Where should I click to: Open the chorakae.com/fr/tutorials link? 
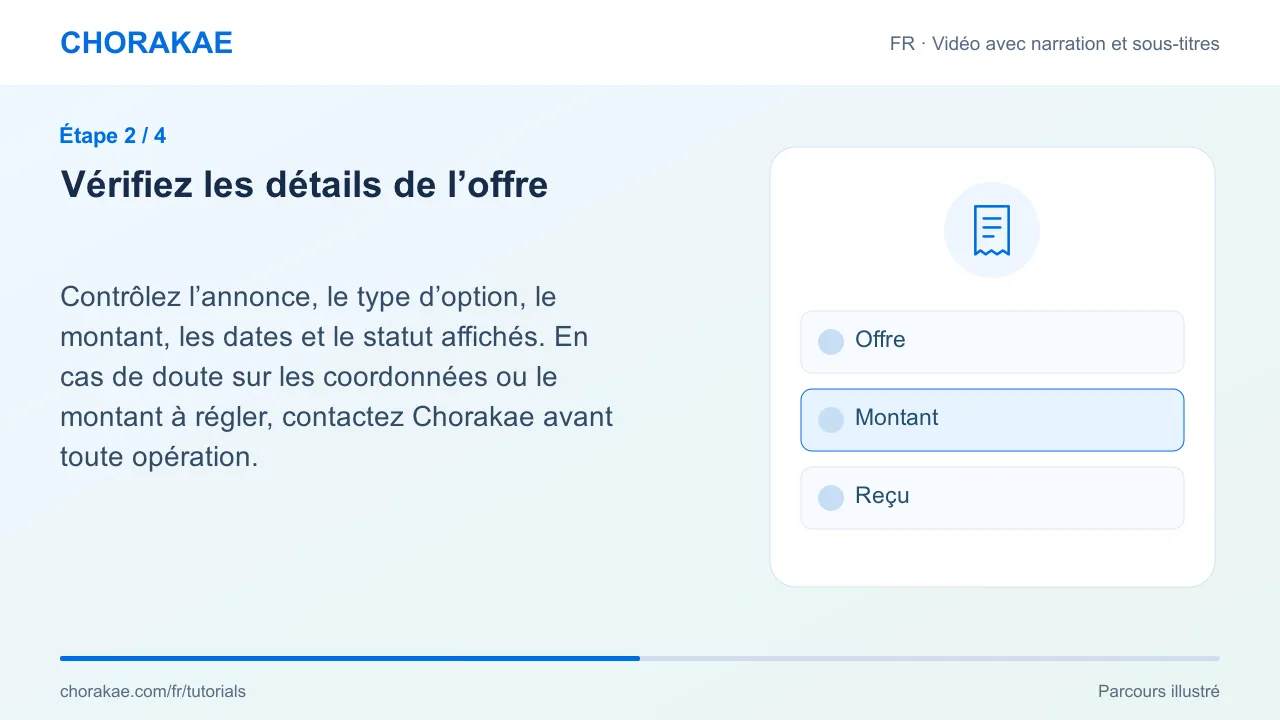(153, 691)
